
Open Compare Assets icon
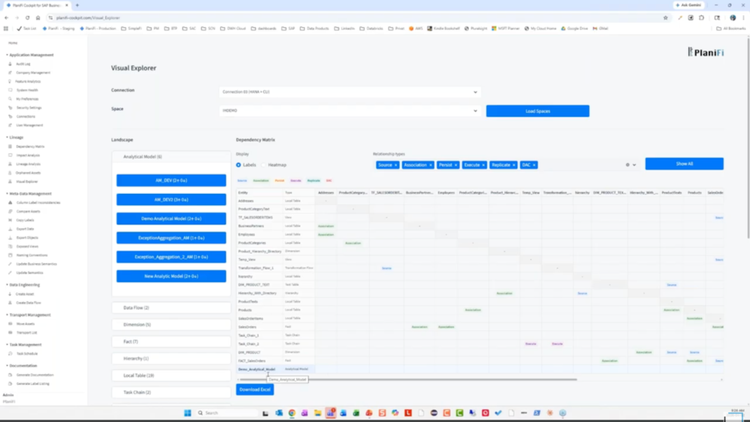10,211
